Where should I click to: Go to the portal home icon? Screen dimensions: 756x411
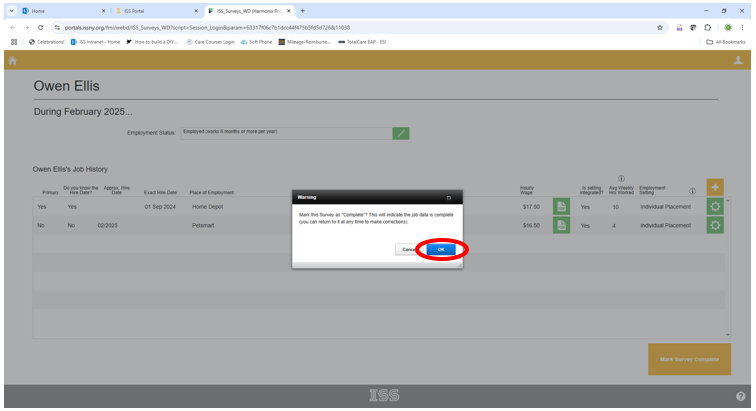pyautogui.click(x=13, y=61)
